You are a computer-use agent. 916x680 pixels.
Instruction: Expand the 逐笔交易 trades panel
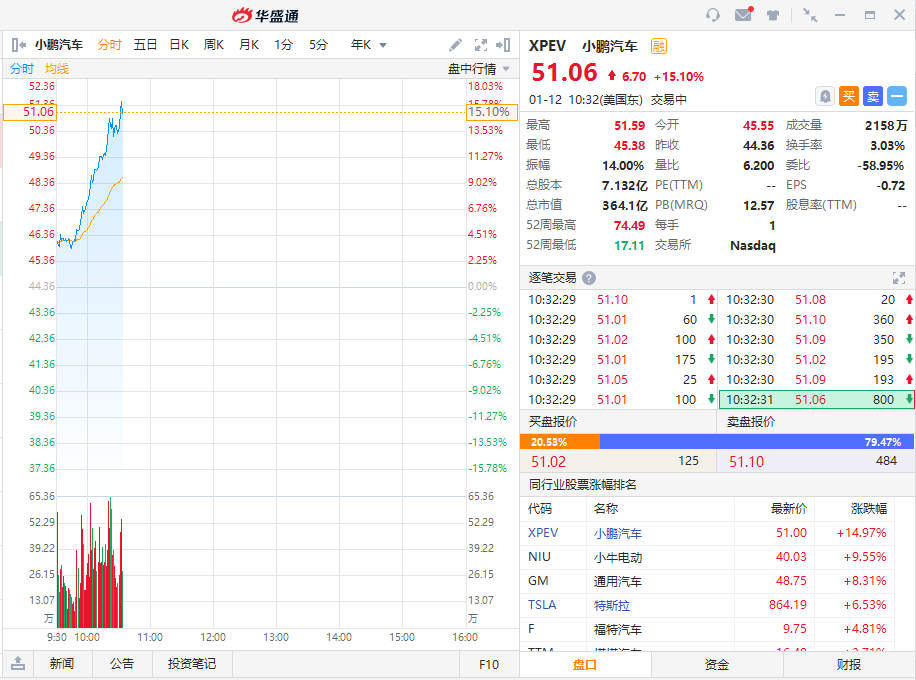pos(898,278)
